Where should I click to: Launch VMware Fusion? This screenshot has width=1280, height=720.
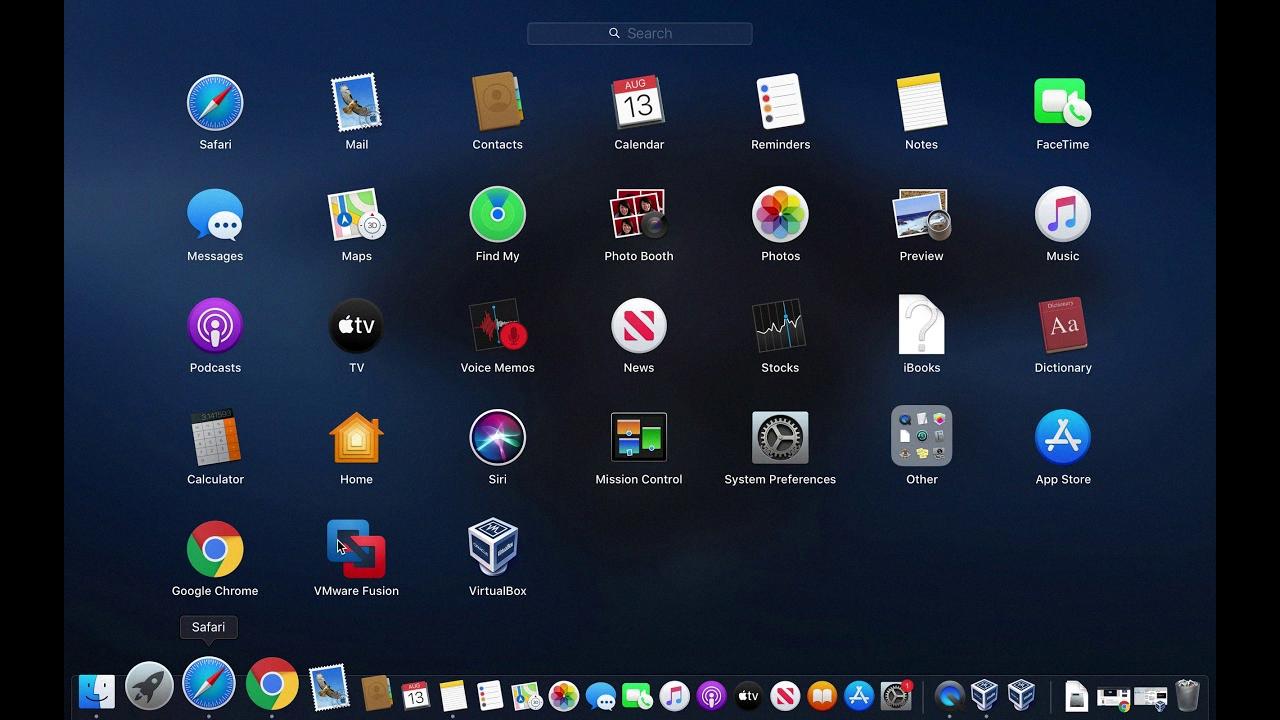point(356,549)
